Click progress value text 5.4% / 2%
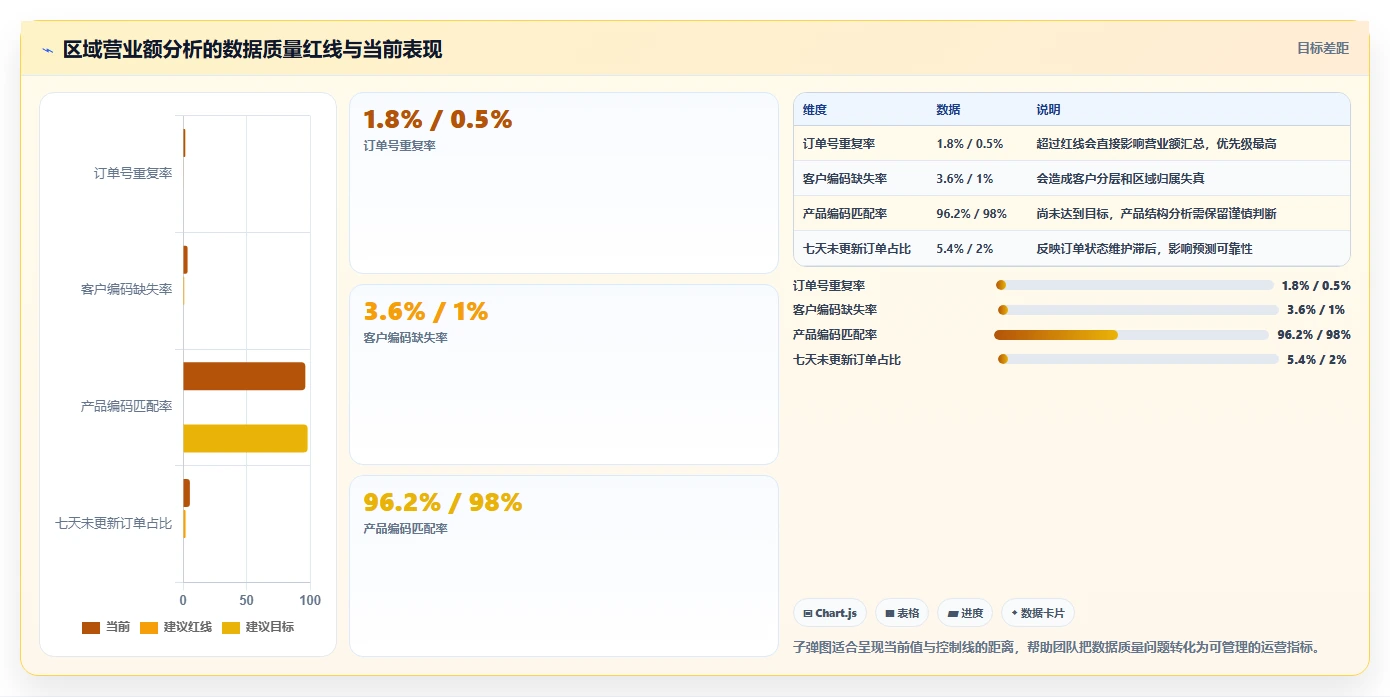This screenshot has width=1390, height=697. [1317, 360]
